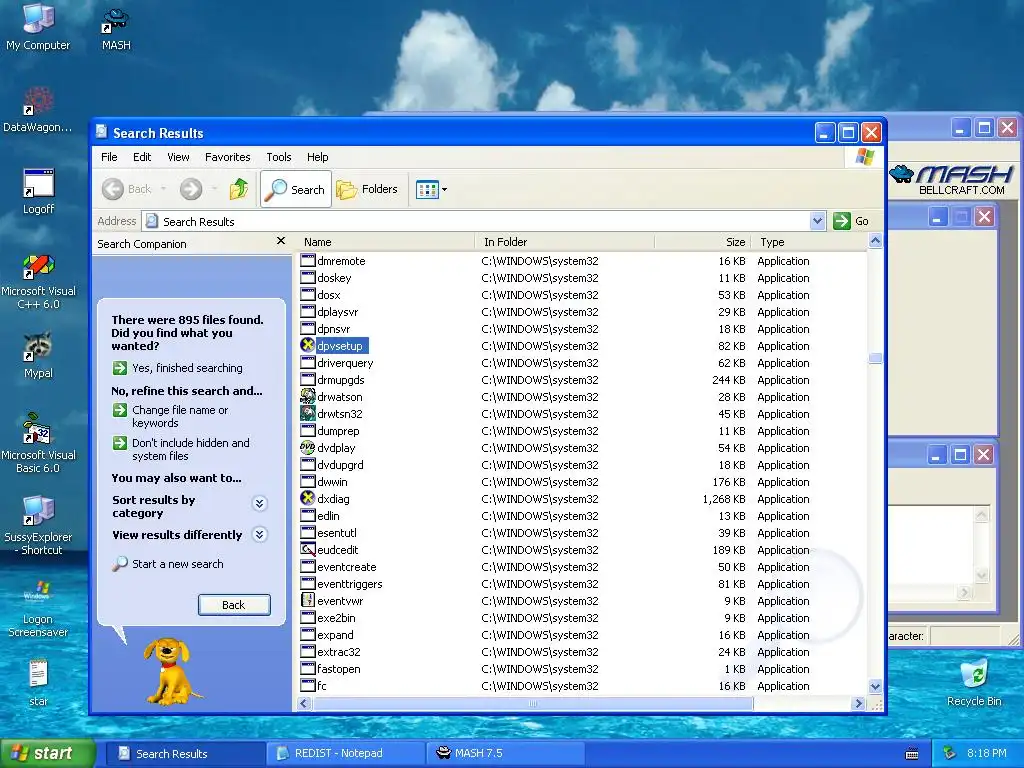
Task: Open the Help menu
Action: pyautogui.click(x=317, y=157)
